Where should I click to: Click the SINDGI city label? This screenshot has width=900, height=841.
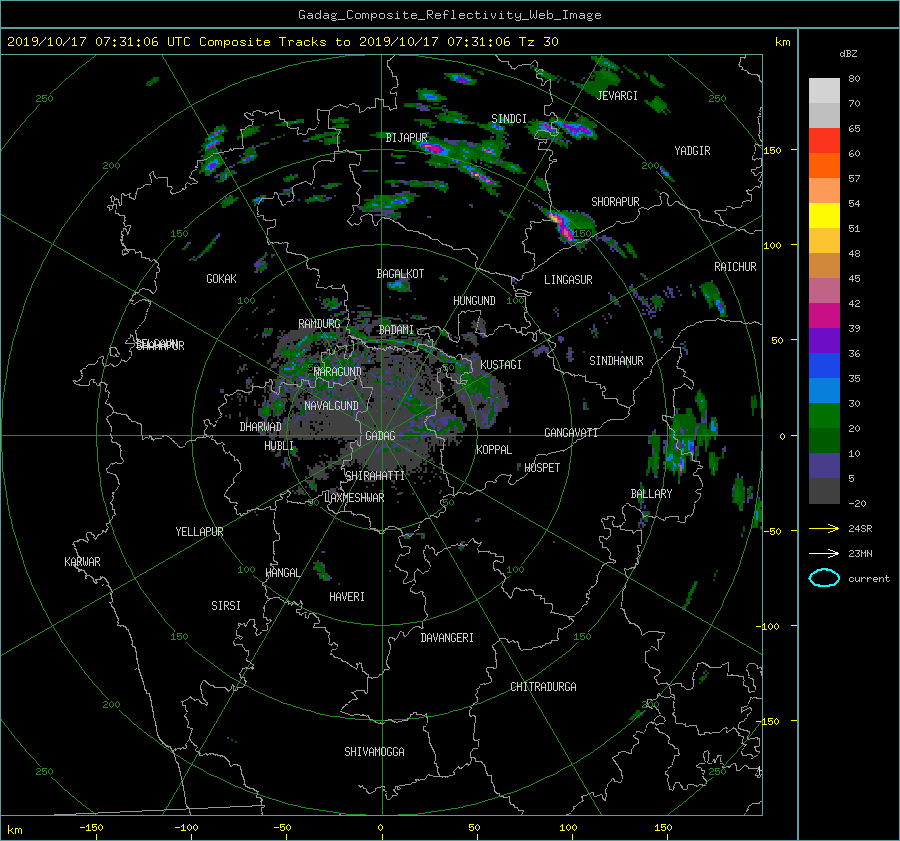pyautogui.click(x=509, y=119)
